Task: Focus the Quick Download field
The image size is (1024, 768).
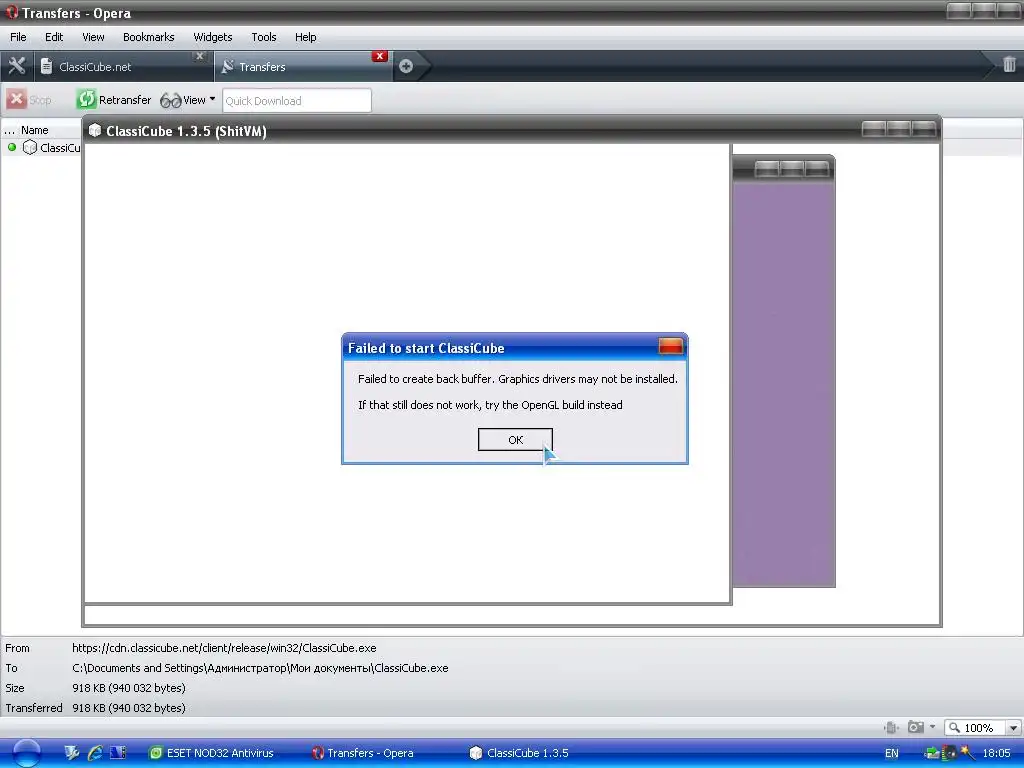Action: point(296,101)
